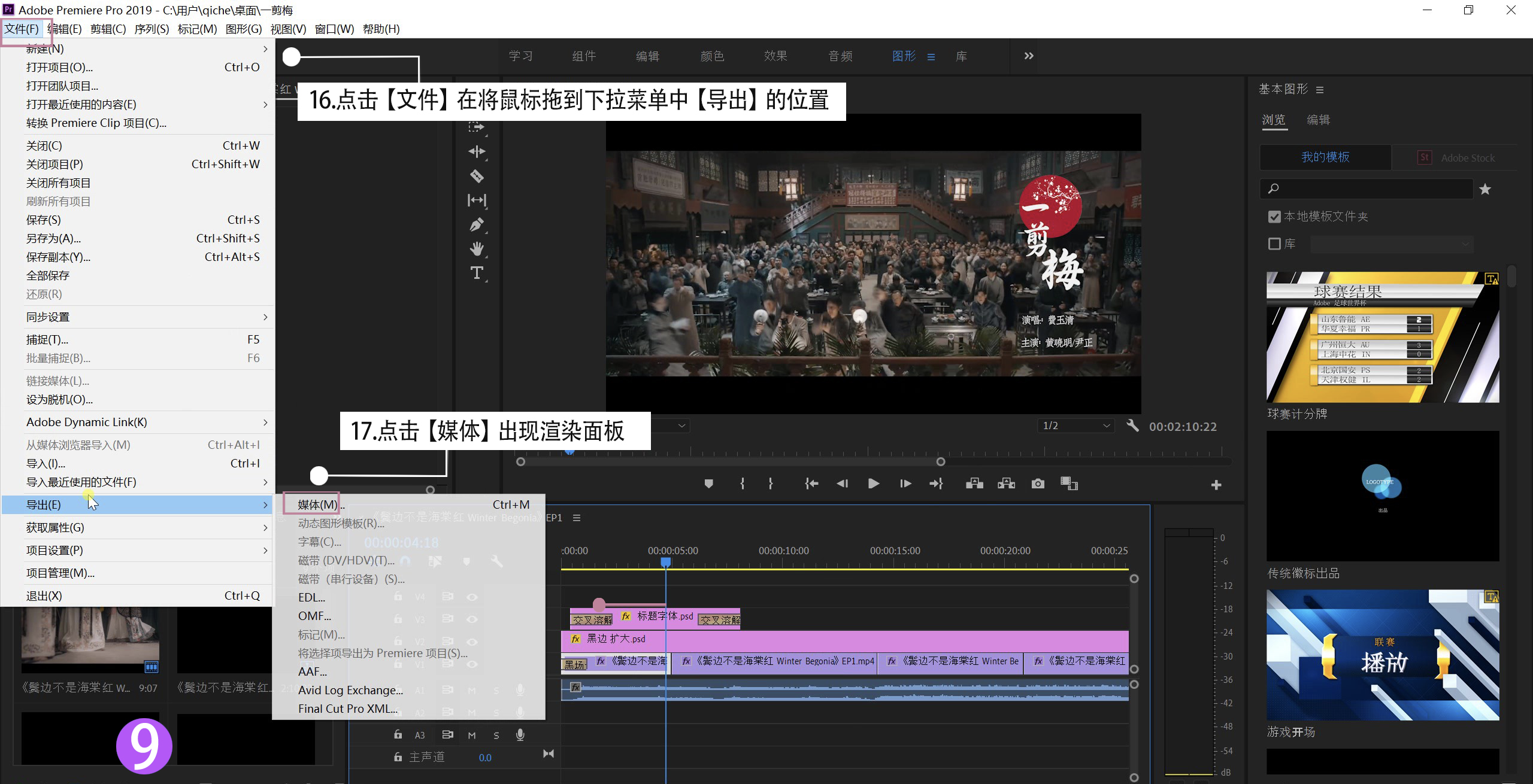Click 保存(S) menu item
The image size is (1533, 784).
[137, 220]
